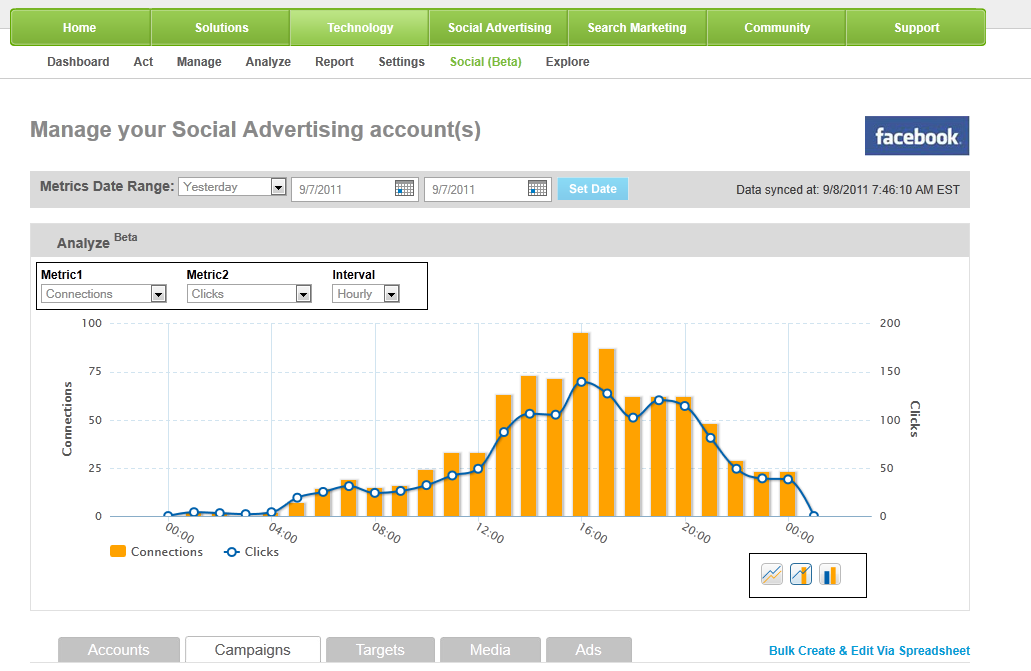
Task: Switch to the dual line chart view
Action: [772, 574]
